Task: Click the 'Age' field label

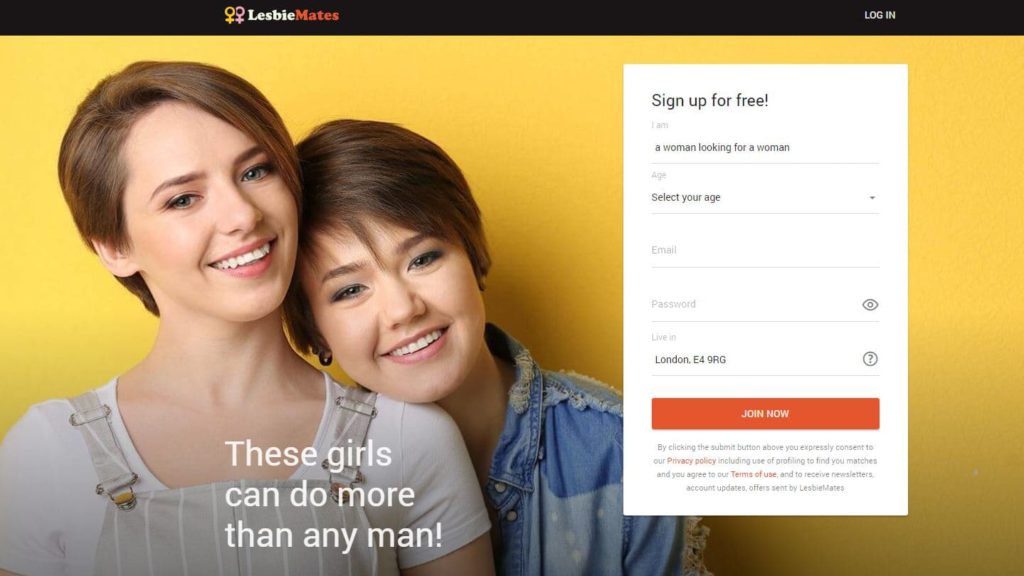Action: tap(658, 175)
